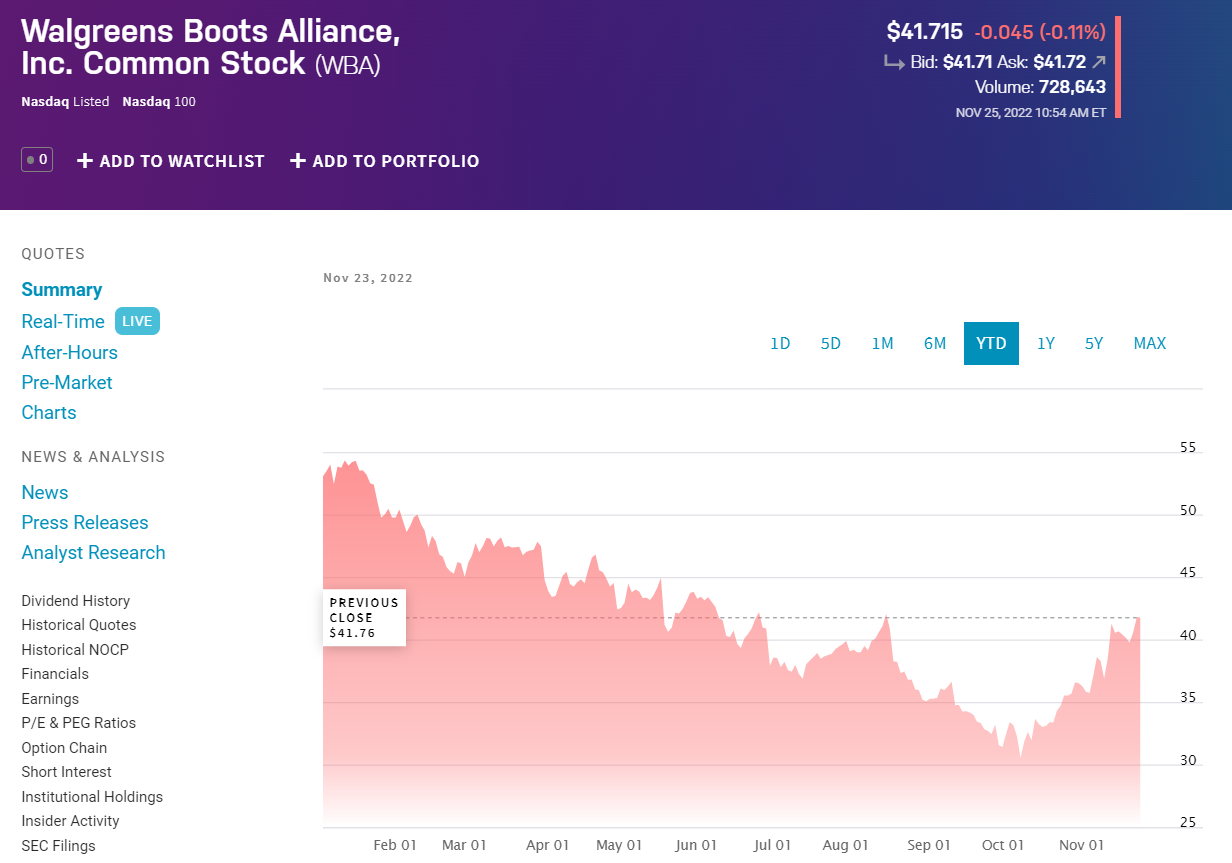
Task: Select the 1D chart range
Action: (x=780, y=343)
